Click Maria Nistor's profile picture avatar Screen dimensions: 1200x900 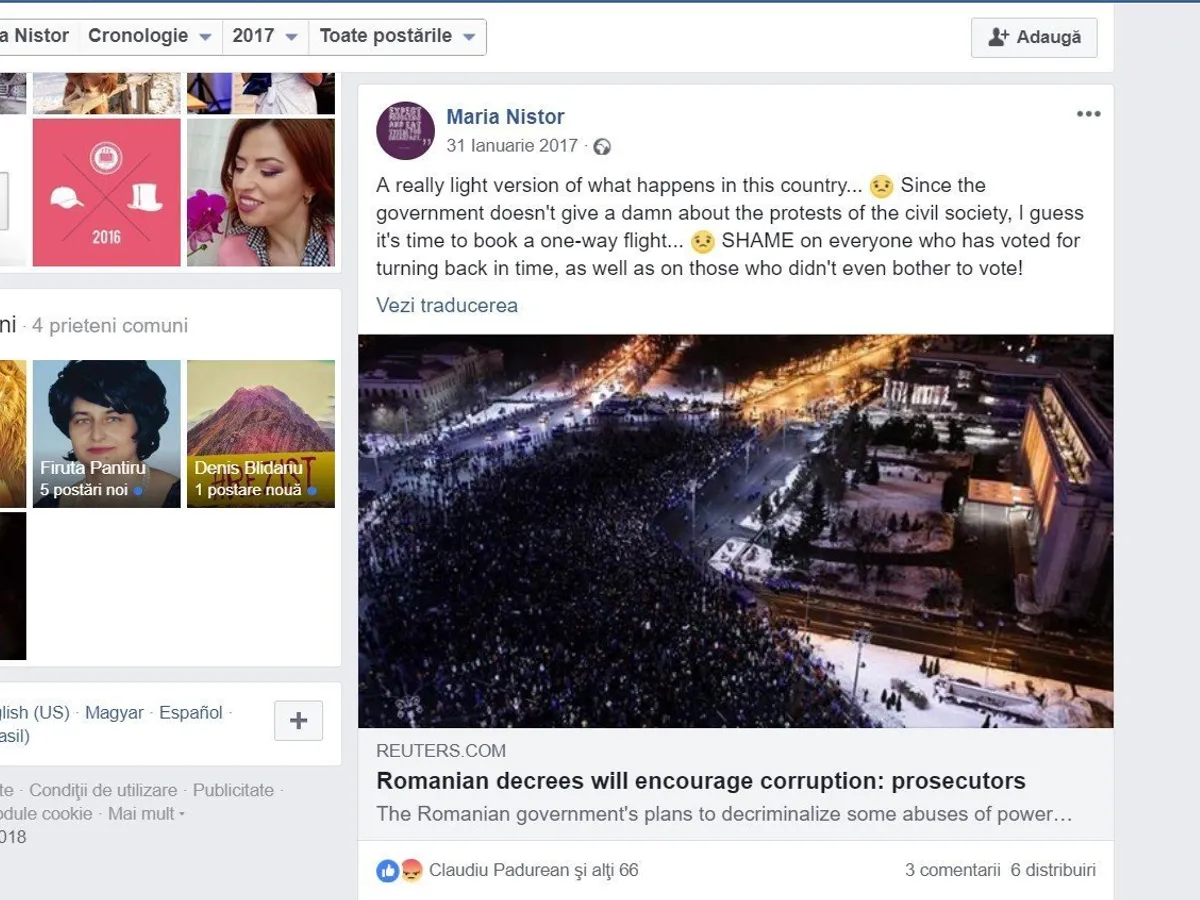click(x=405, y=131)
